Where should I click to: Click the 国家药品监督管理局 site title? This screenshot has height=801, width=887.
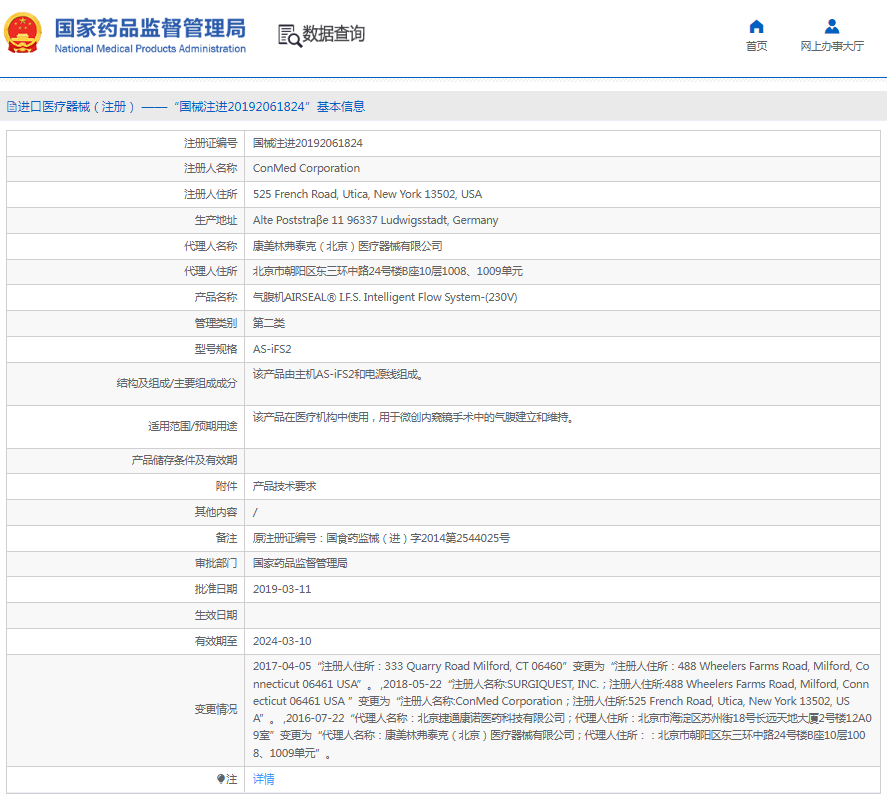point(150,28)
